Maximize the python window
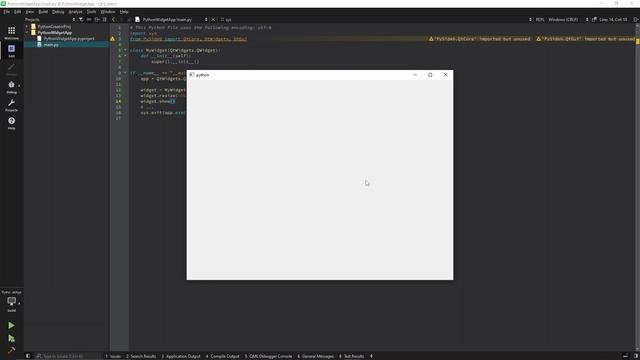Screen dimensions: 640x360 click(x=430, y=75)
